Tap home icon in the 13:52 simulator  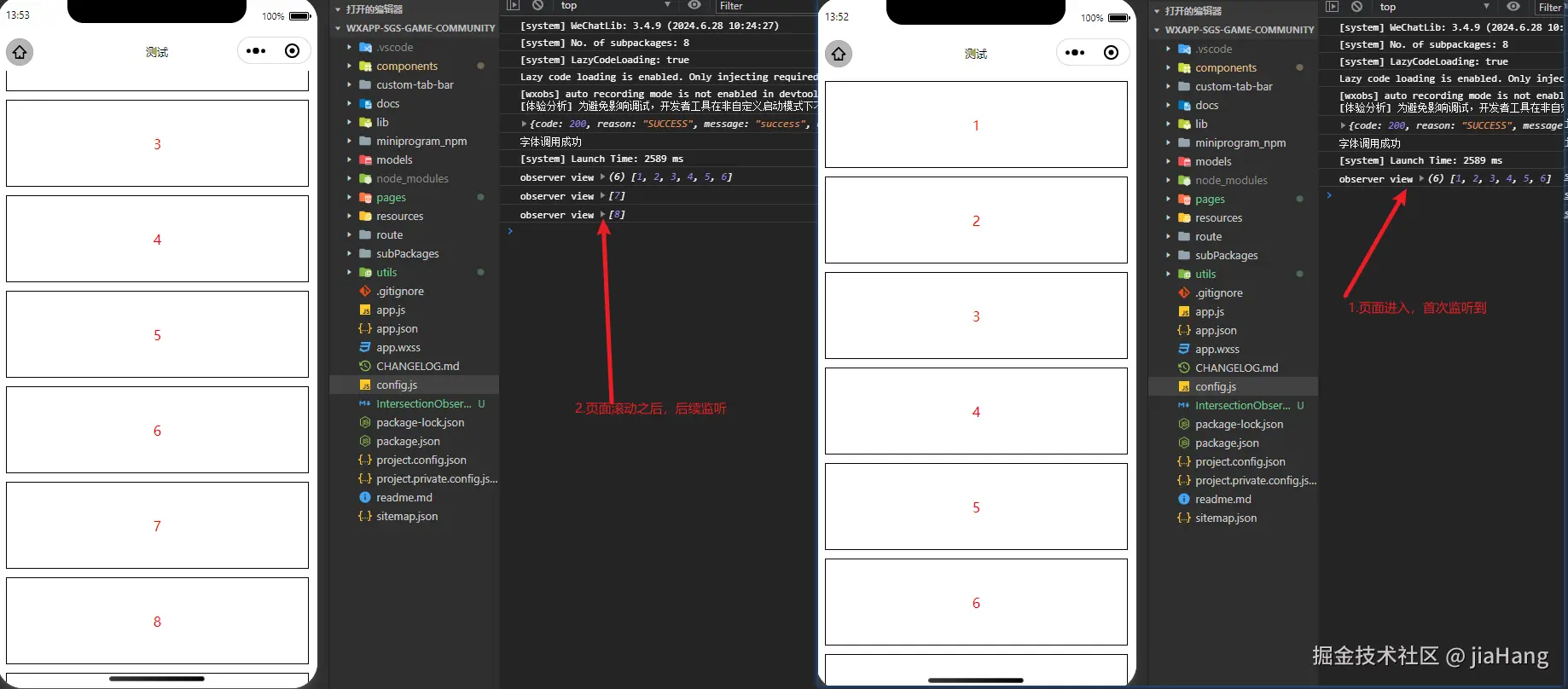[x=839, y=54]
